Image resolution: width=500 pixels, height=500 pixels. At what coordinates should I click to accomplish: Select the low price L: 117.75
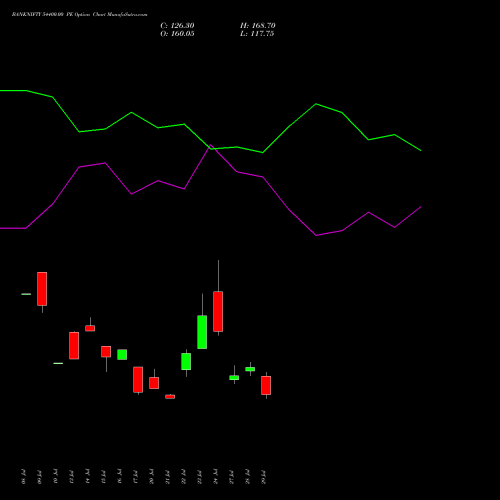[257, 34]
